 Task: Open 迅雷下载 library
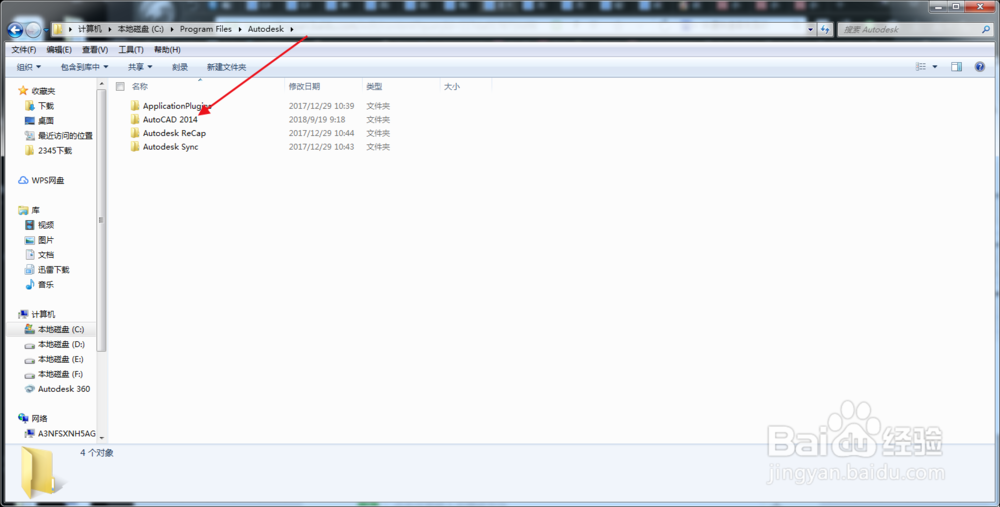click(x=53, y=270)
